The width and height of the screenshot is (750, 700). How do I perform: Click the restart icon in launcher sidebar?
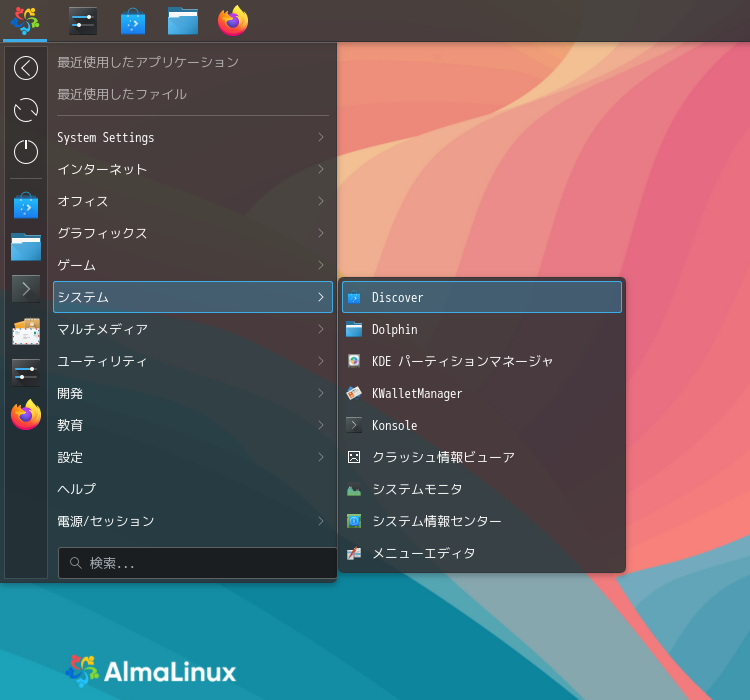click(26, 110)
